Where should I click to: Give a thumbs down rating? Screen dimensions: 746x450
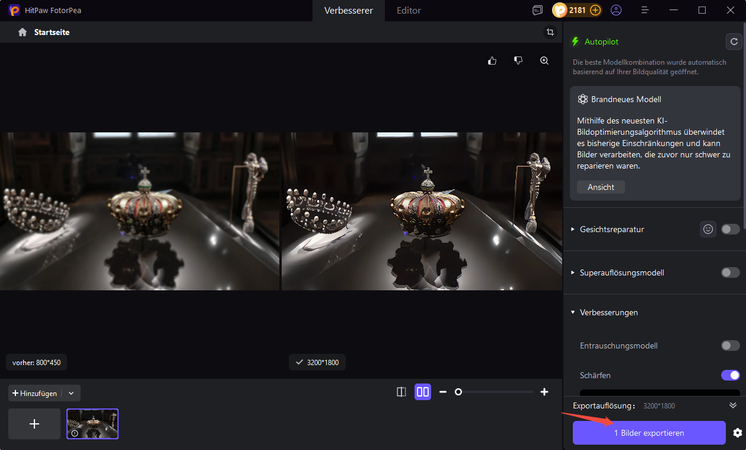click(518, 61)
